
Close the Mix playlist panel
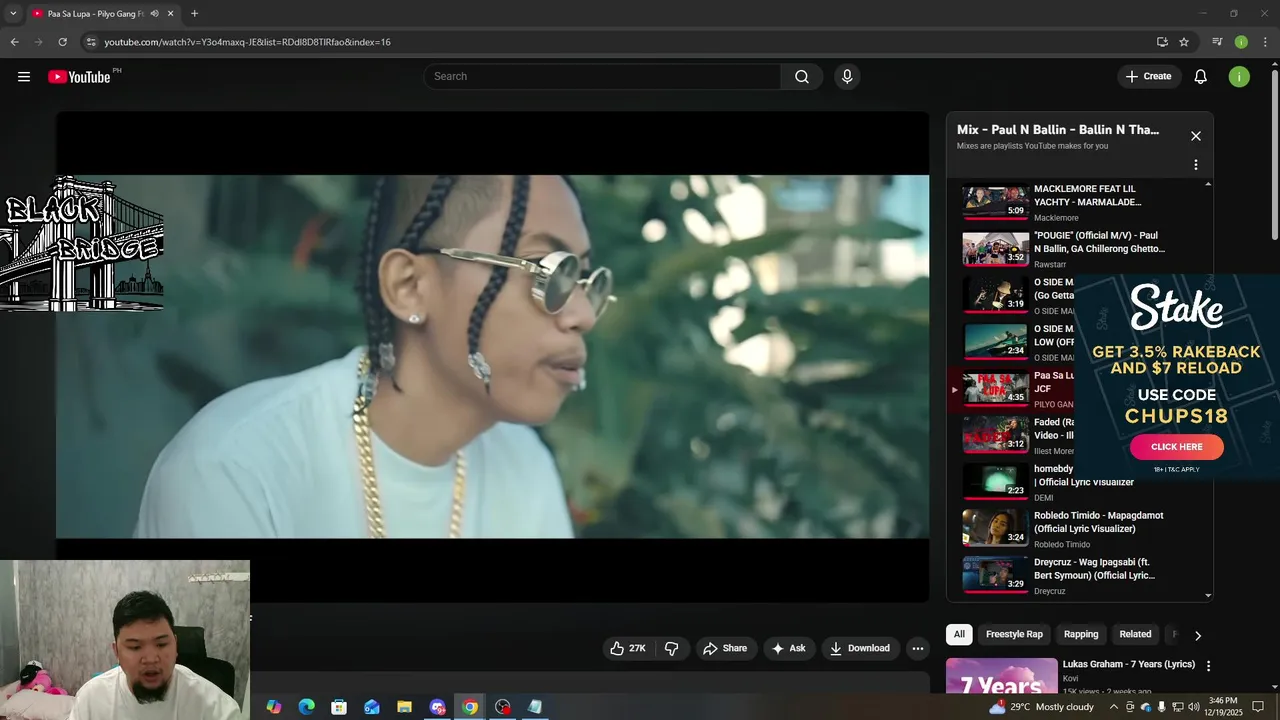coord(1195,136)
